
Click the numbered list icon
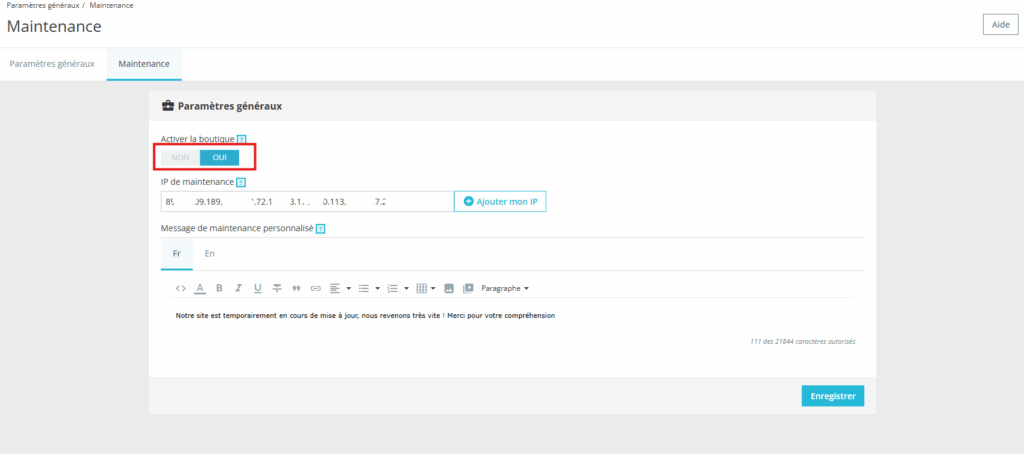click(392, 288)
